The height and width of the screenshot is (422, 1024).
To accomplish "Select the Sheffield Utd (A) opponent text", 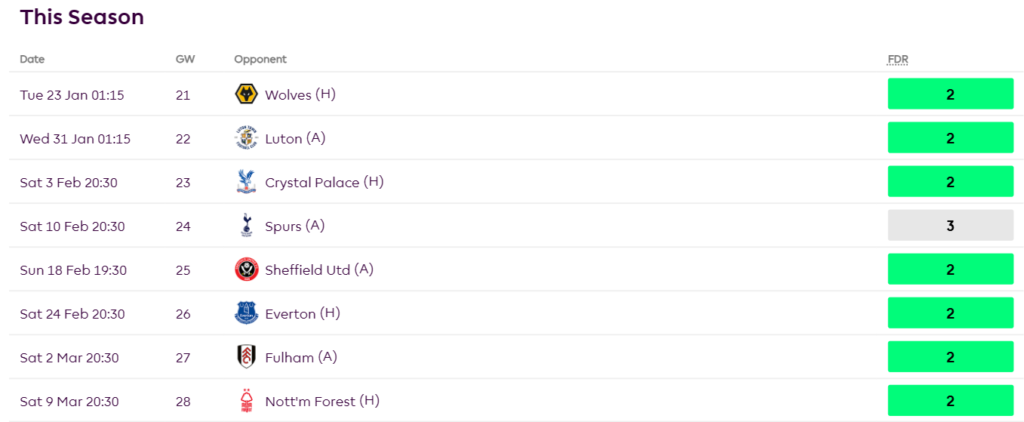I will pos(319,270).
